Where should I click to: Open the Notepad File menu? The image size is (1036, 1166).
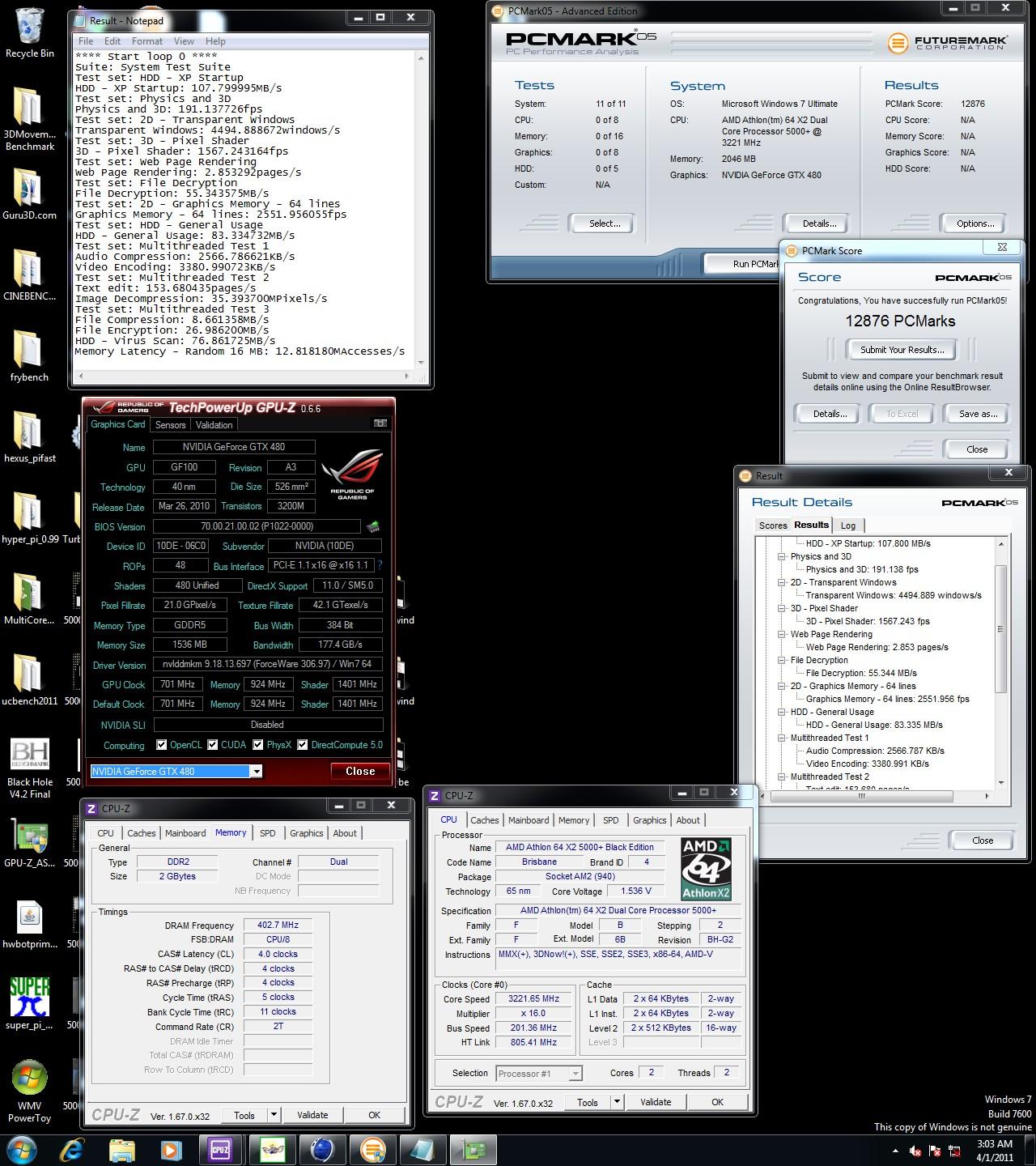[86, 41]
